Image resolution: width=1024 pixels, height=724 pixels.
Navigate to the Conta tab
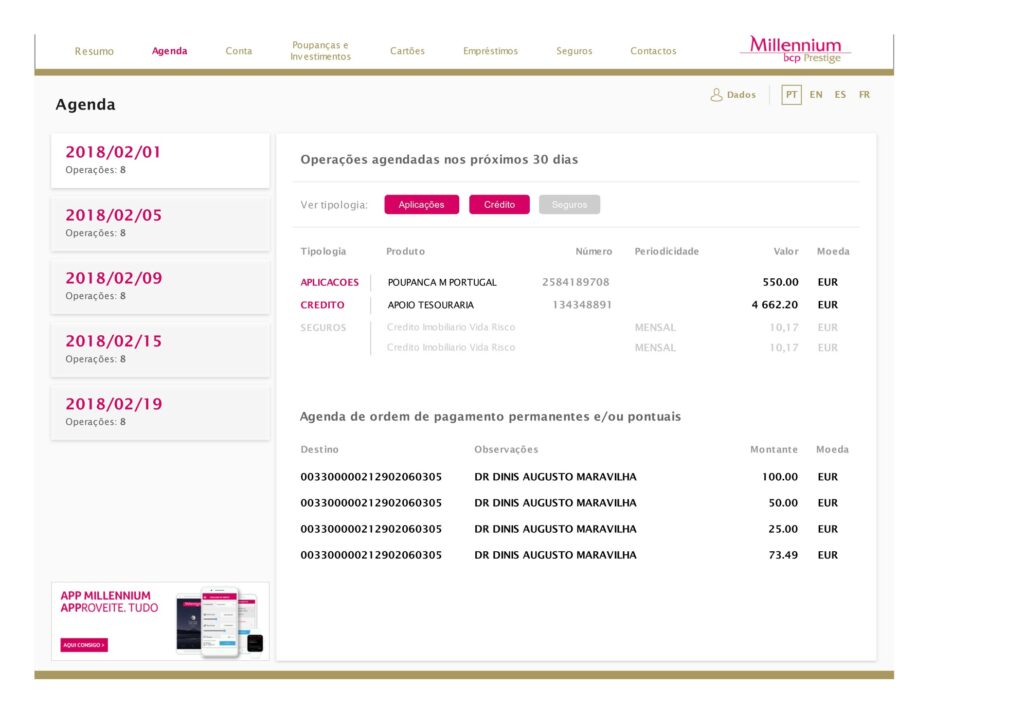click(239, 50)
